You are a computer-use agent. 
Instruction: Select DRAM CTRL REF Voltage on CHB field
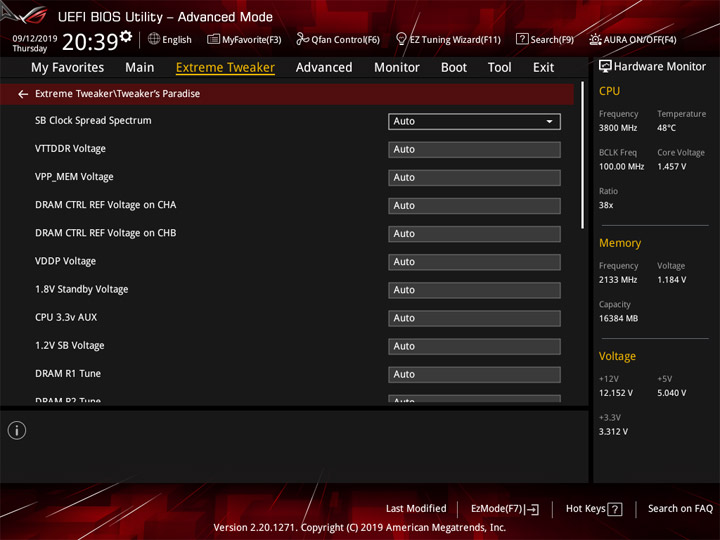(474, 234)
